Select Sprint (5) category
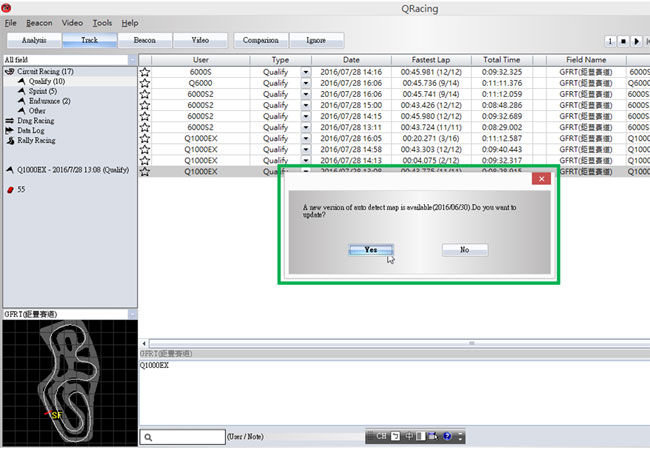 point(43,91)
